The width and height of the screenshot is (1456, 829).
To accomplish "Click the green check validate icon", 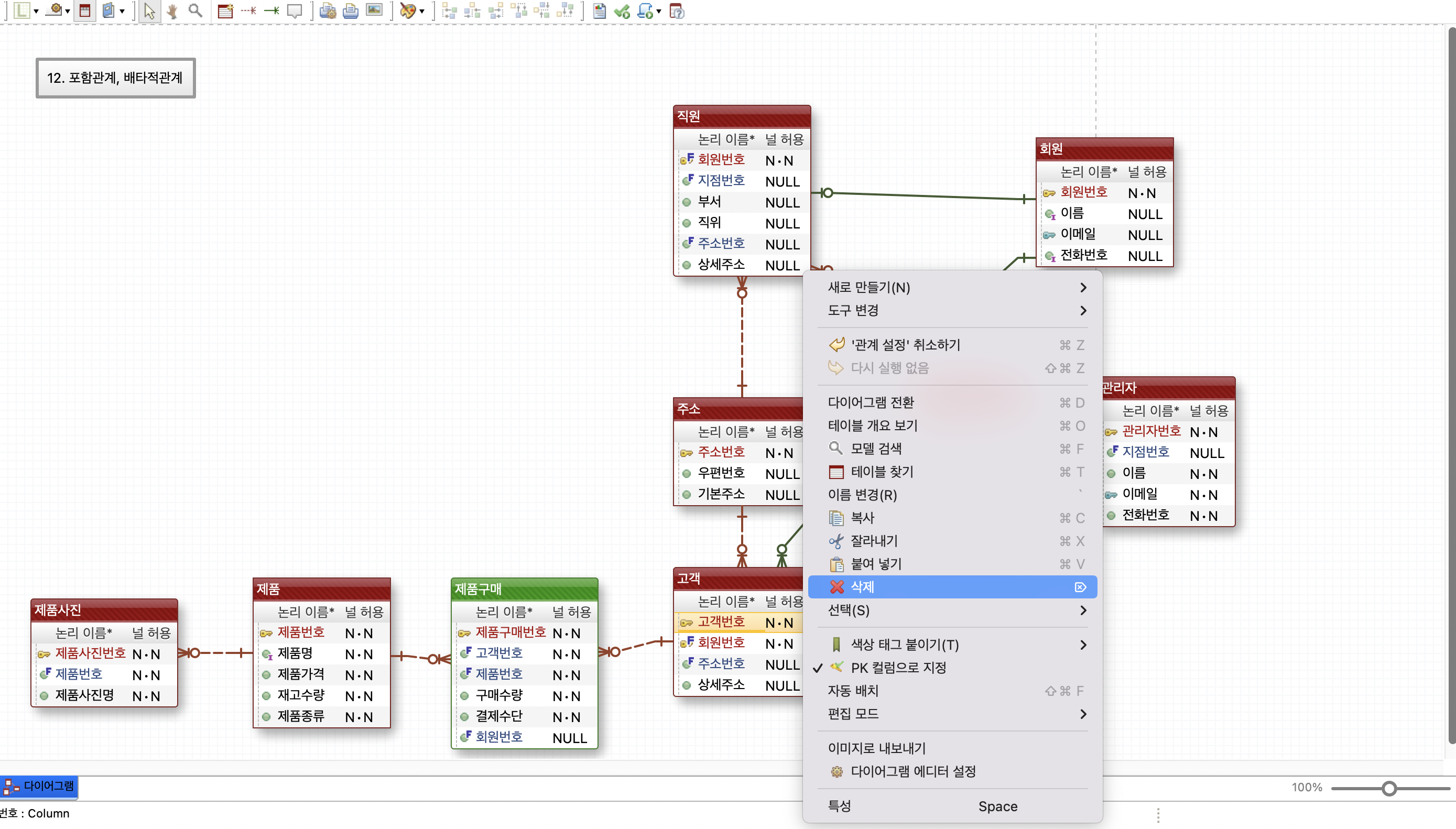I will (622, 10).
